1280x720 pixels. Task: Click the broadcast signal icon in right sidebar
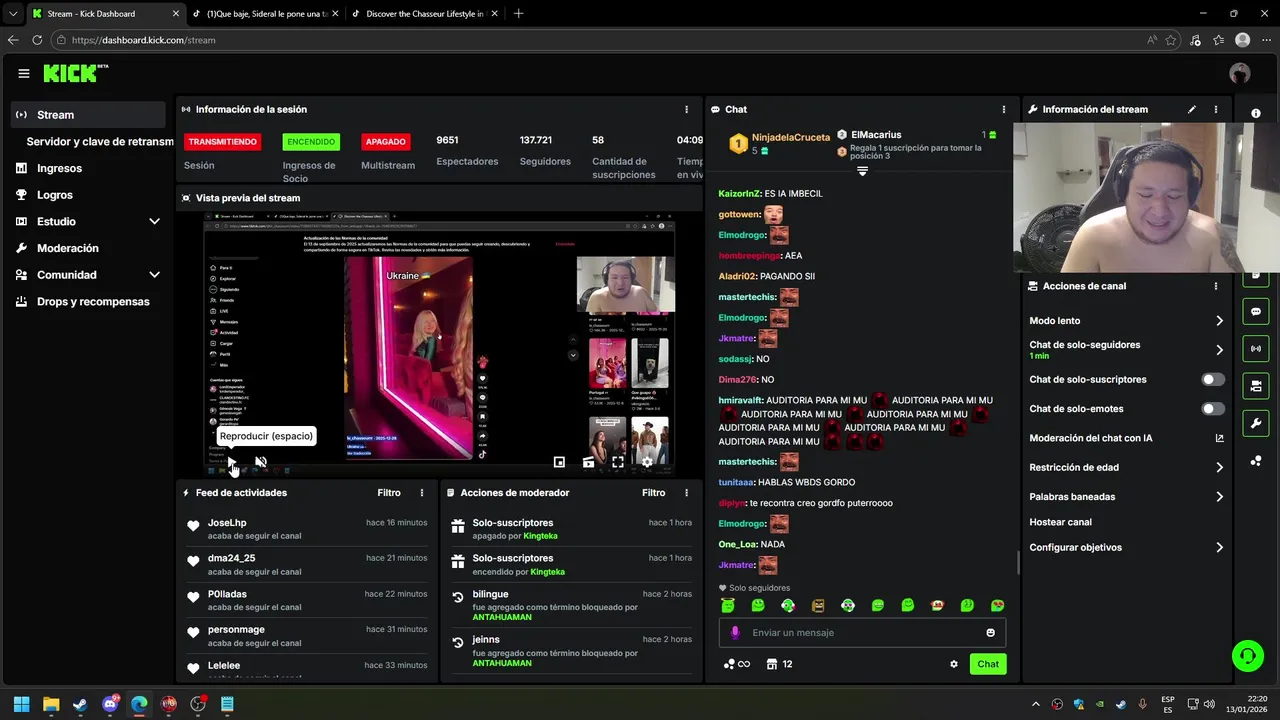pos(1256,349)
